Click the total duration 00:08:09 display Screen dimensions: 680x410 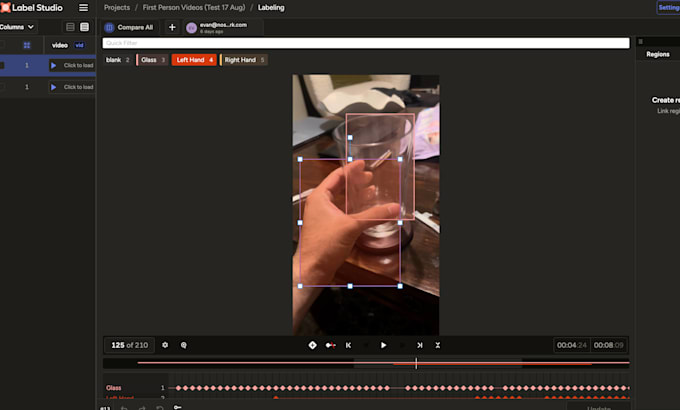608,345
